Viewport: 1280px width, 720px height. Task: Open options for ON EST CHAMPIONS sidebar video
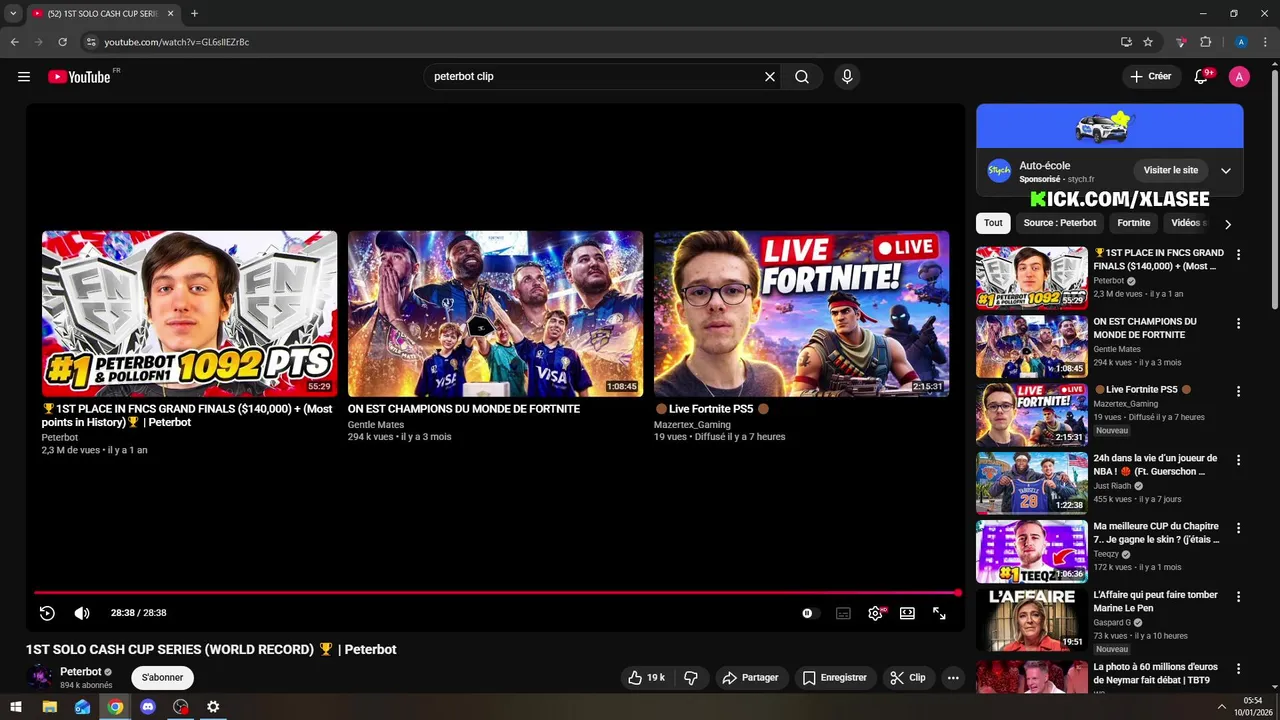click(x=1238, y=324)
